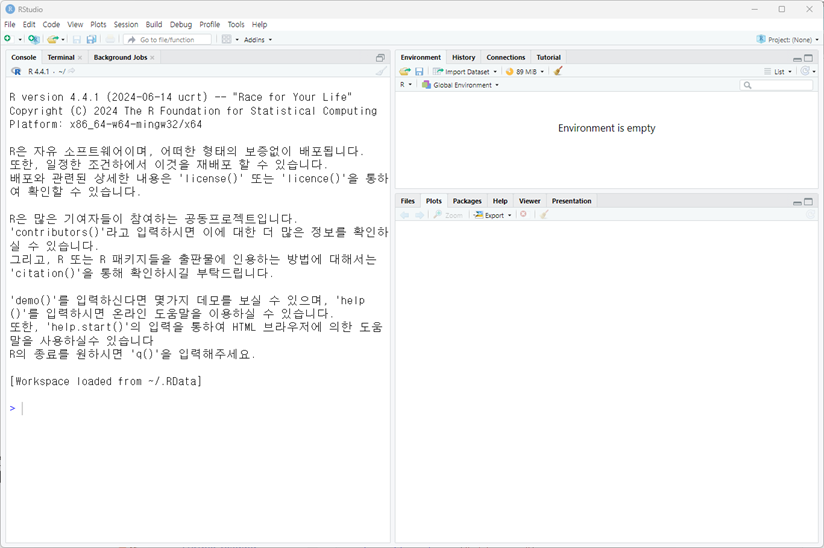The image size is (824, 548).
Task: Open the File menu
Action: point(10,24)
